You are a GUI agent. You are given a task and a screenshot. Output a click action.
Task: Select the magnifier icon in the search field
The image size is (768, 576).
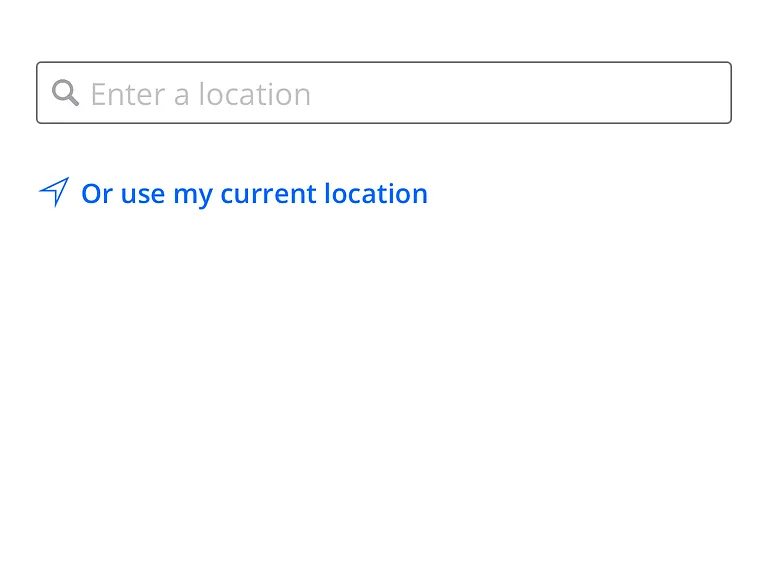tap(65, 93)
